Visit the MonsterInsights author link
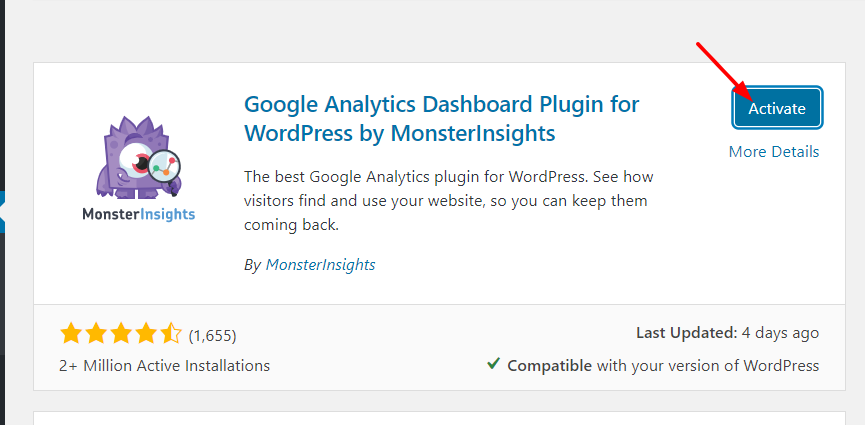The width and height of the screenshot is (865, 425). 320,265
